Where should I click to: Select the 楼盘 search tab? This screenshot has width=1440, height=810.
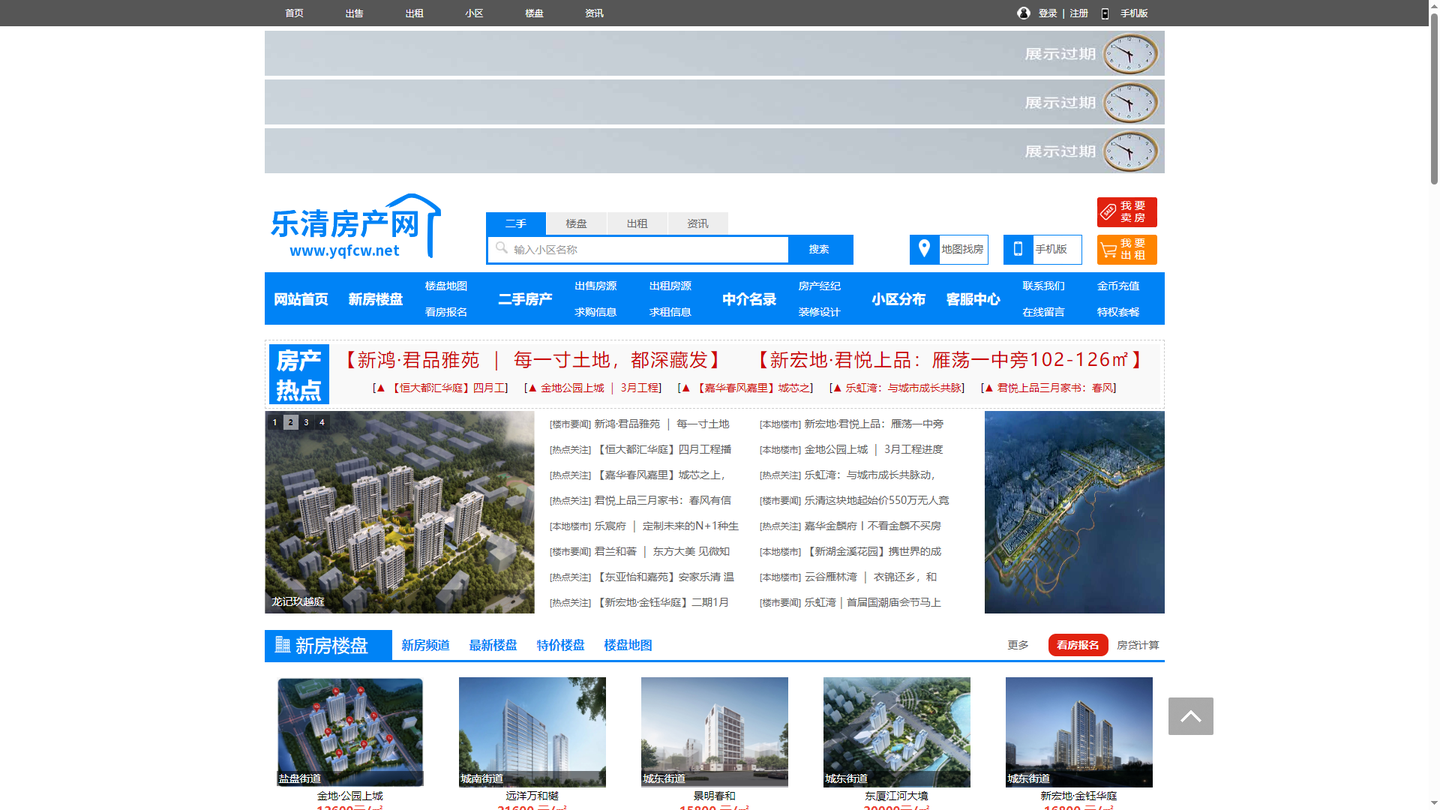click(576, 223)
